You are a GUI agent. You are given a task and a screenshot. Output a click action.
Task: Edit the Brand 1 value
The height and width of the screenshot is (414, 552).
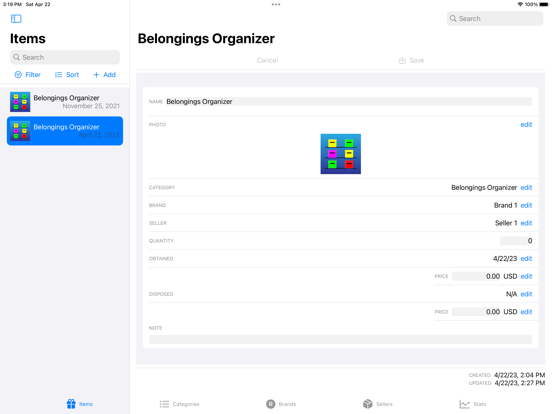click(x=526, y=205)
